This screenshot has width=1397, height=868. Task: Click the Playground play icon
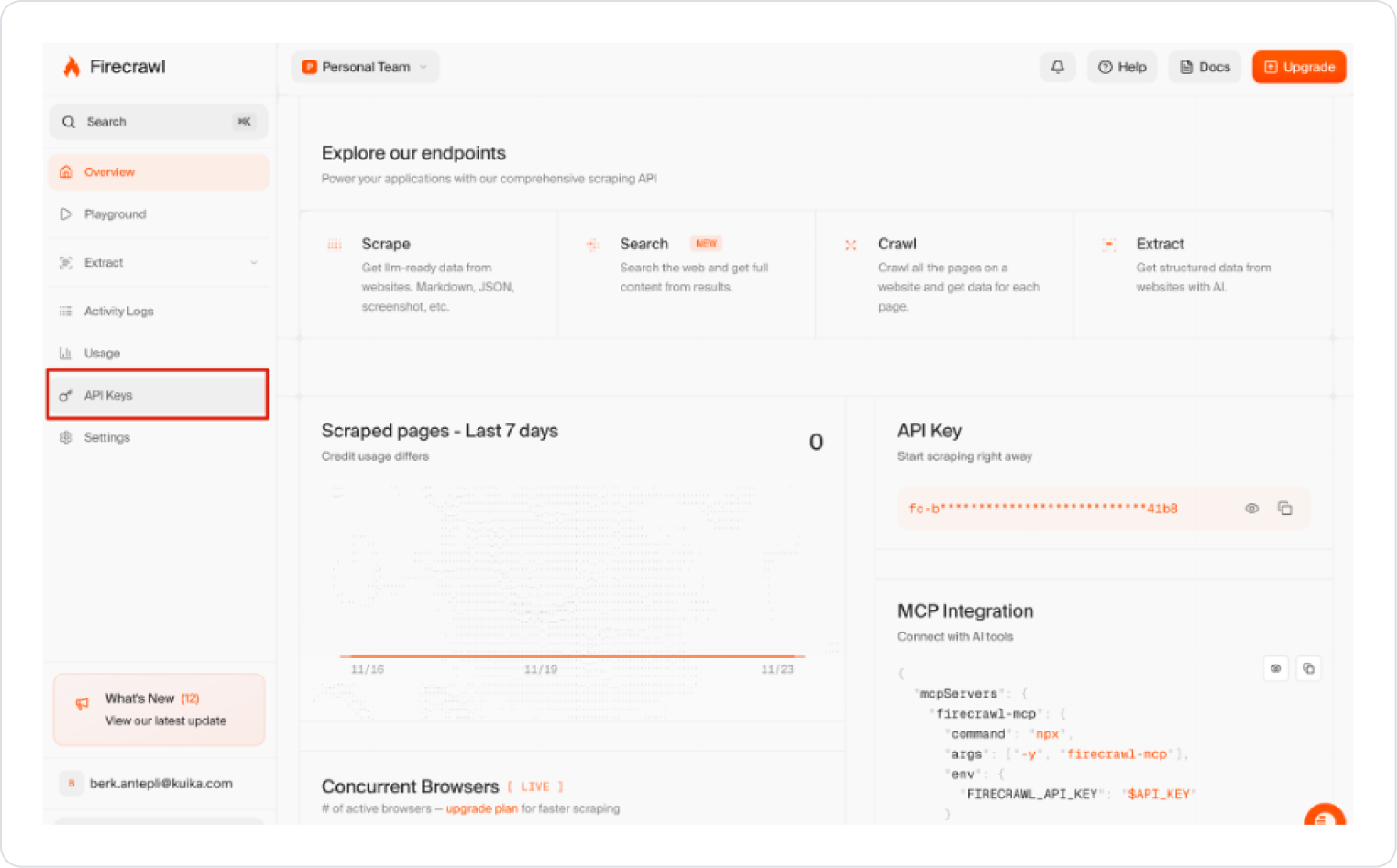[x=66, y=214]
